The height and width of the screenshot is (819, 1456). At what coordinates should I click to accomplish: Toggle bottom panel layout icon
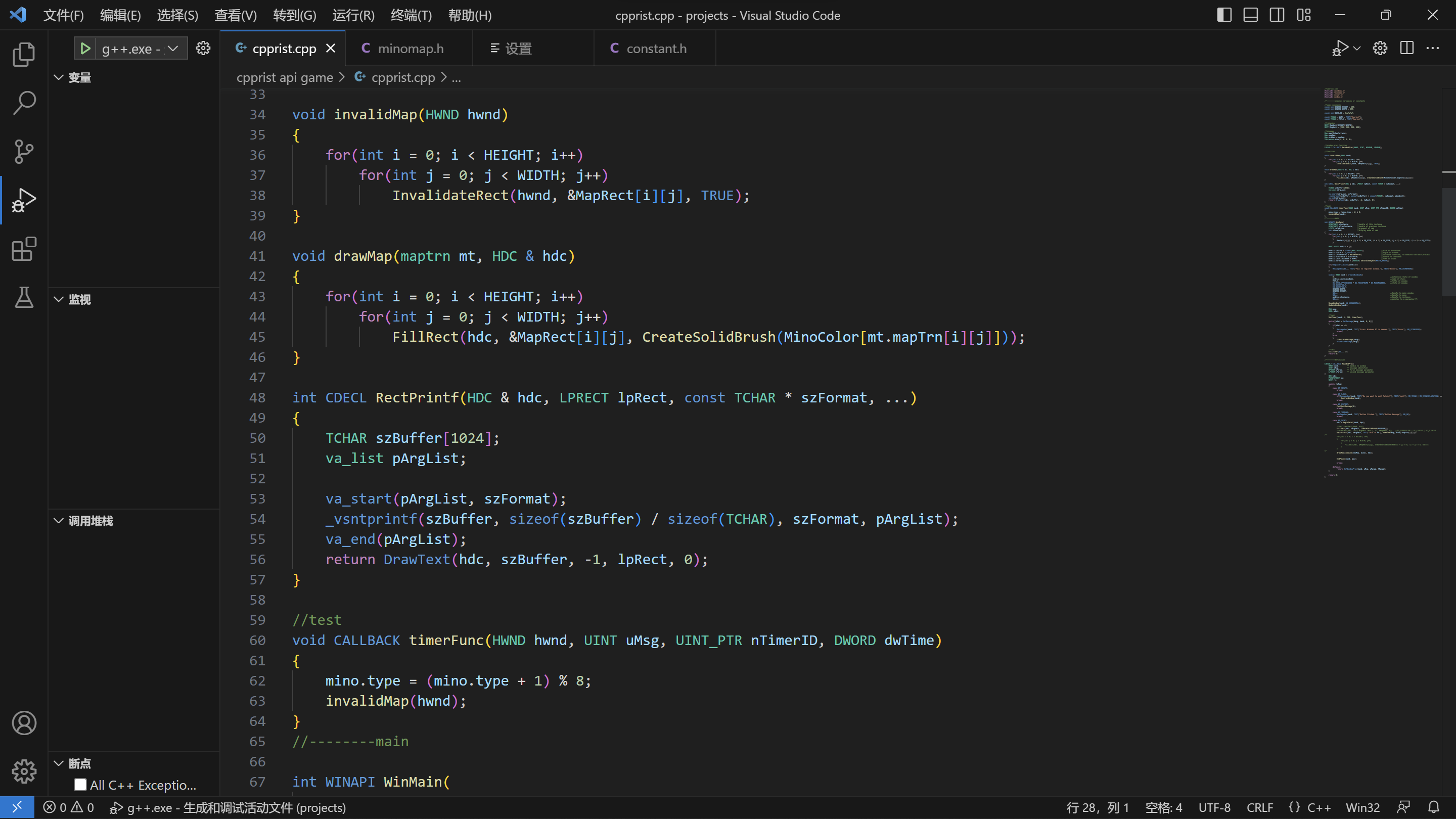pos(1251,15)
